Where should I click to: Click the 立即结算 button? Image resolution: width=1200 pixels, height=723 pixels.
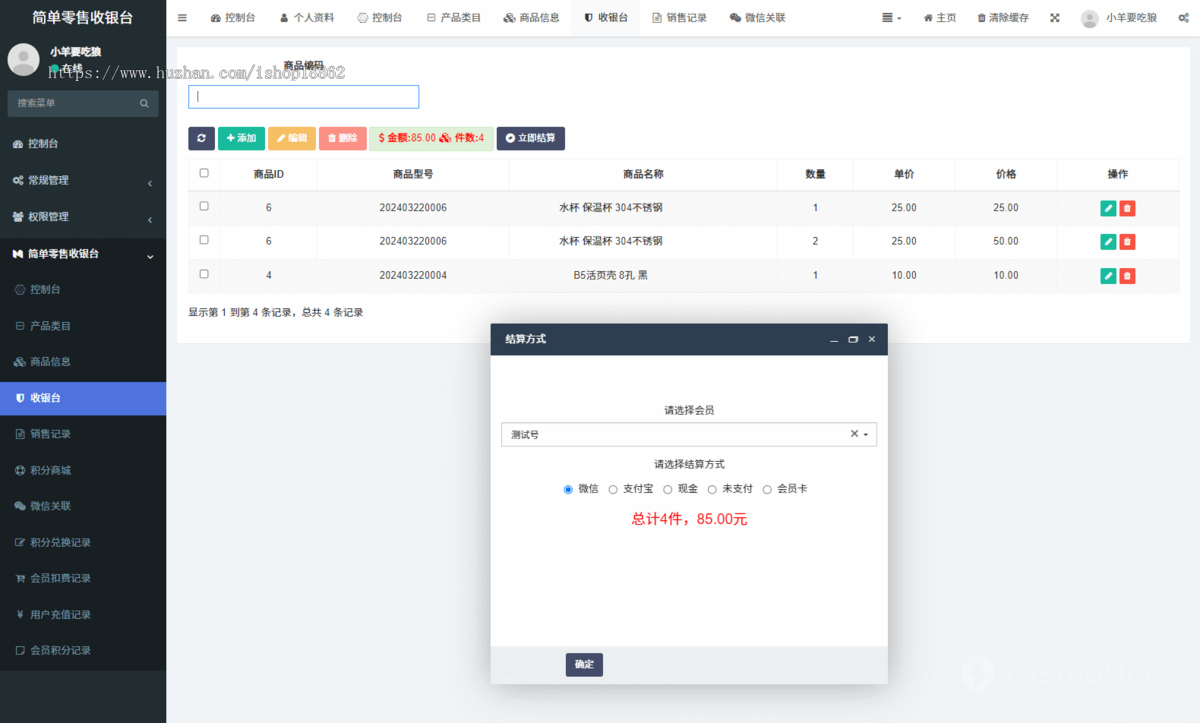point(530,138)
